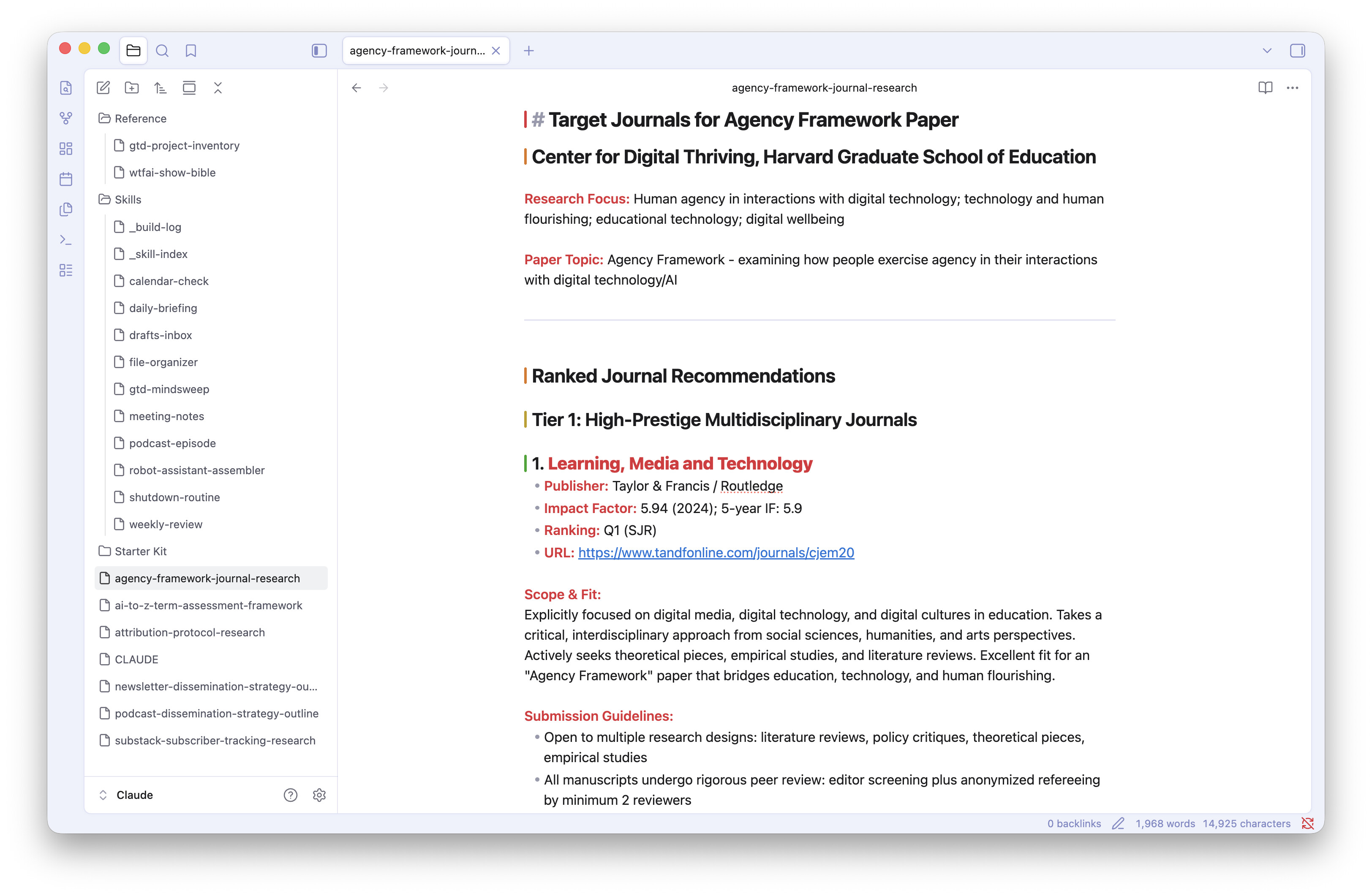Create a new note
1372x896 pixels.
point(103,87)
